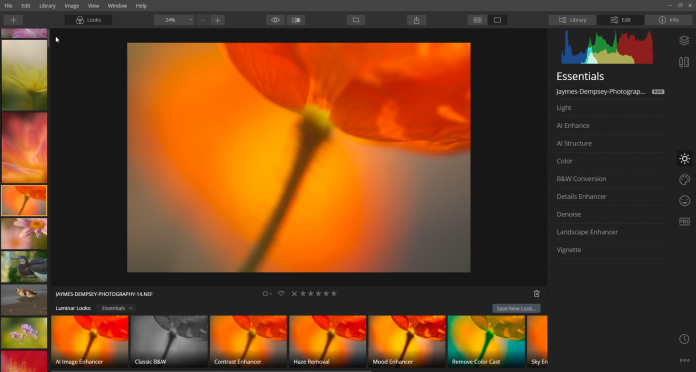Set rating to one star
696x372 pixels.
coord(304,293)
